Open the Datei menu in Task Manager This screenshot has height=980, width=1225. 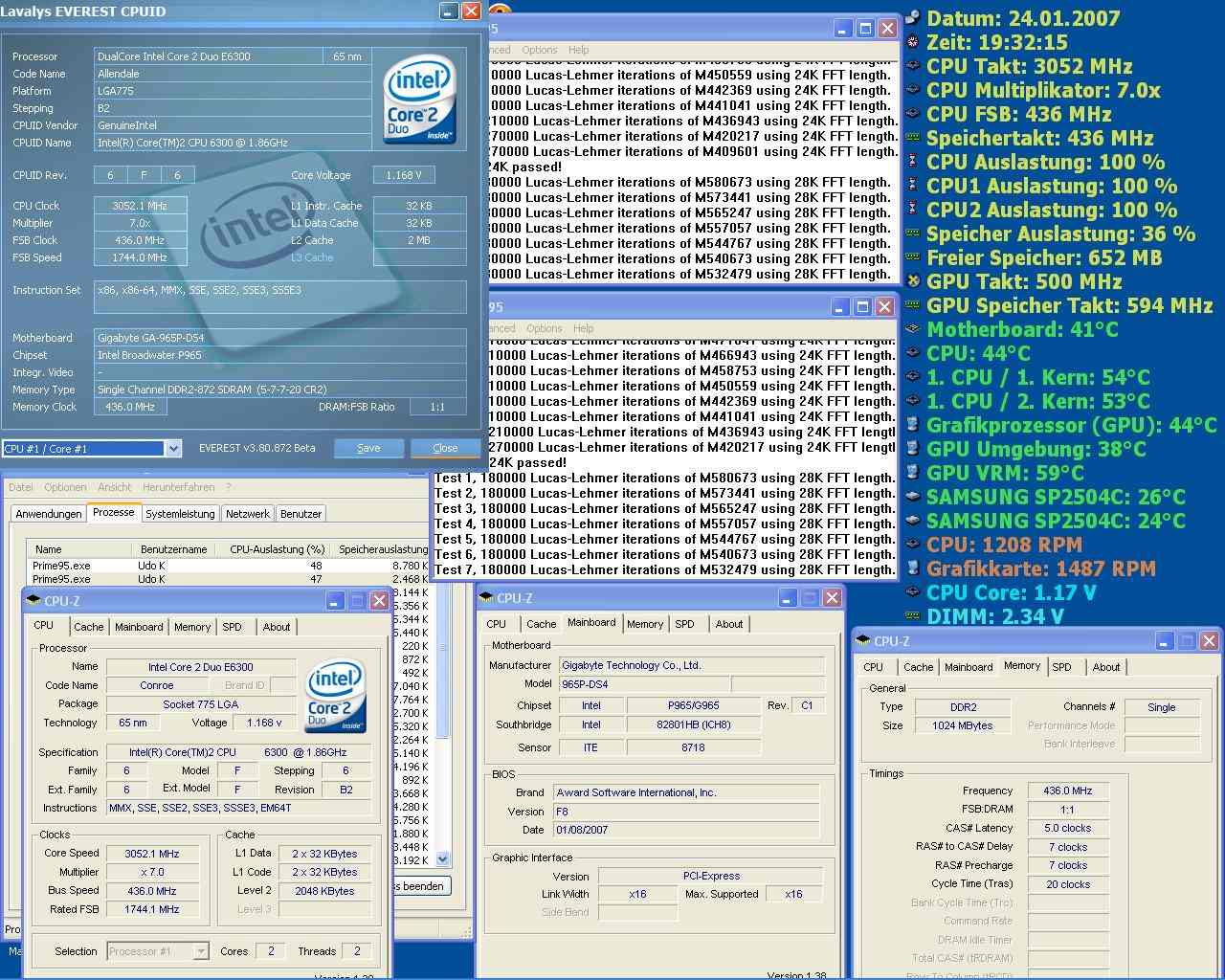[21, 487]
